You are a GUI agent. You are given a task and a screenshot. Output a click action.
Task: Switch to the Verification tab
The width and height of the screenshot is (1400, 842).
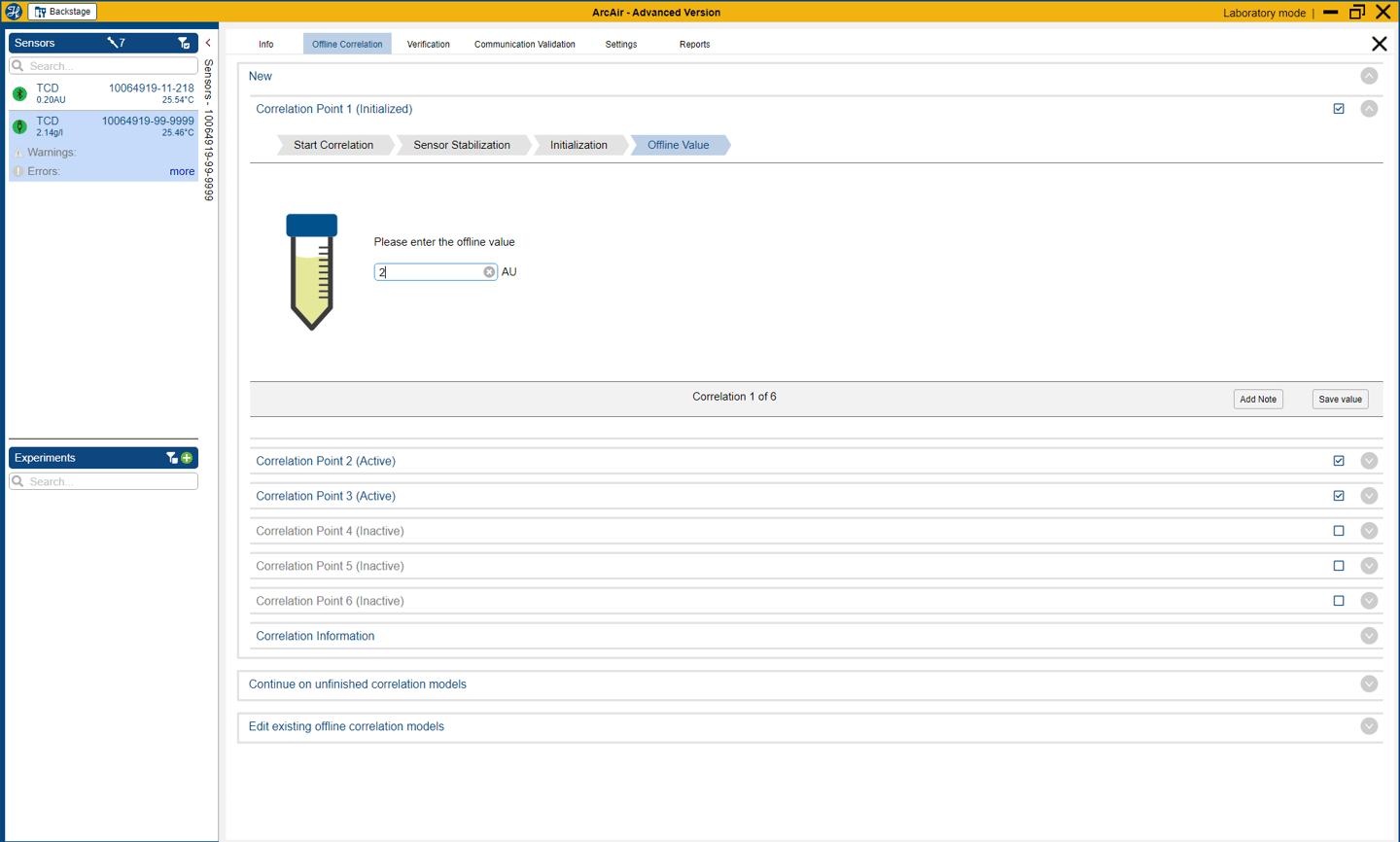coord(428,44)
